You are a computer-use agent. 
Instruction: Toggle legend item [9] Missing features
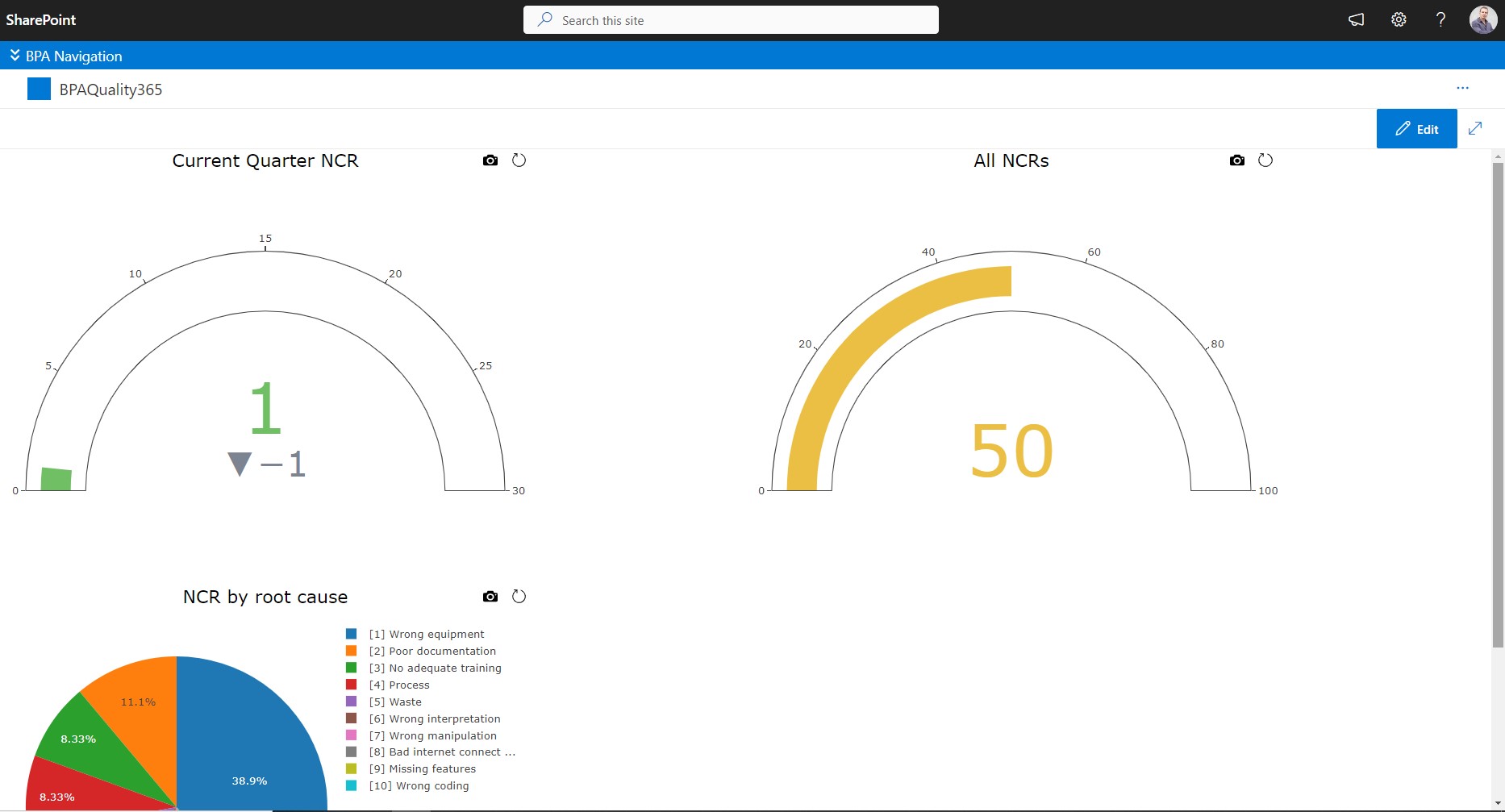click(x=411, y=769)
